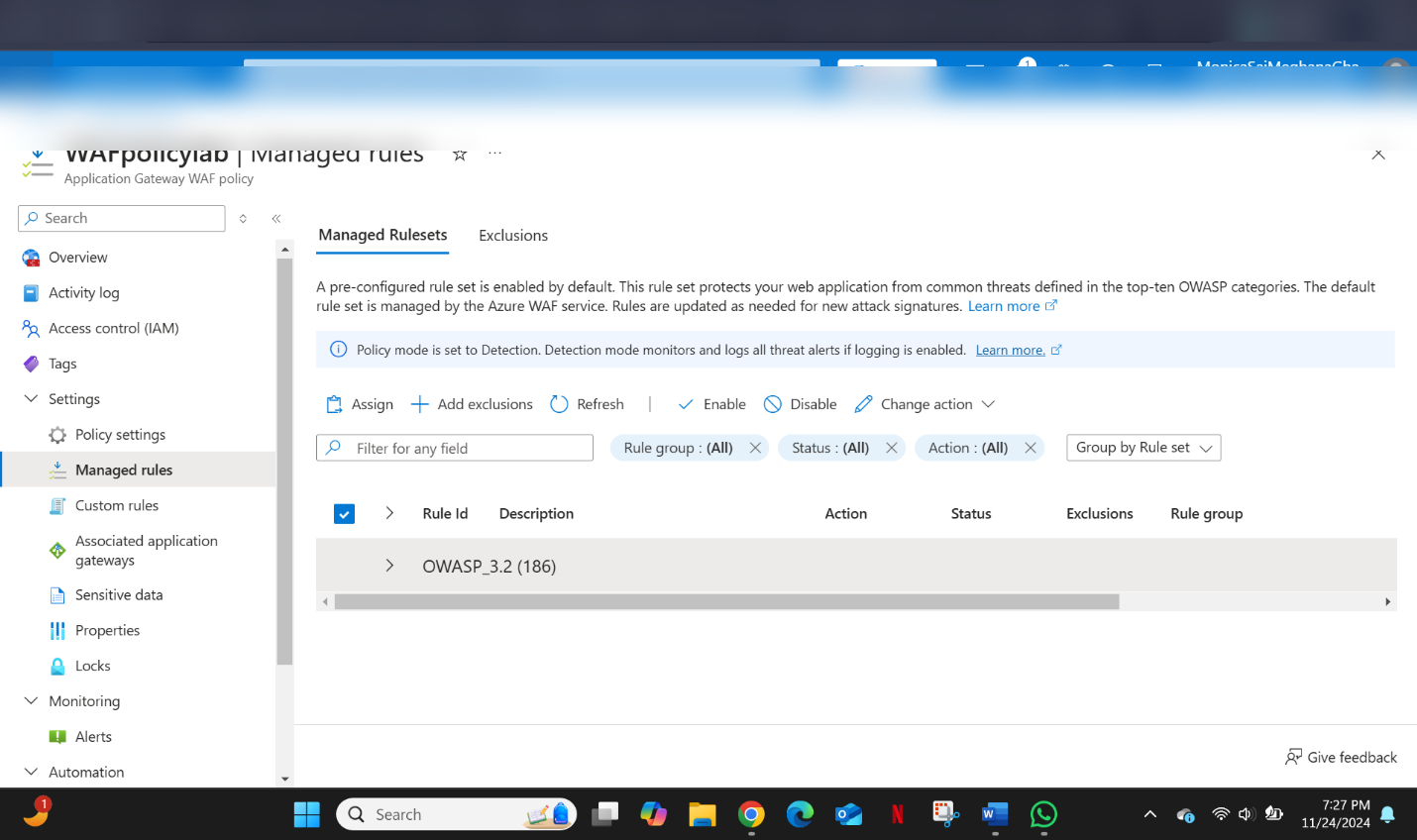The image size is (1417, 840).
Task: Remove the Action filter
Action: 1031,448
